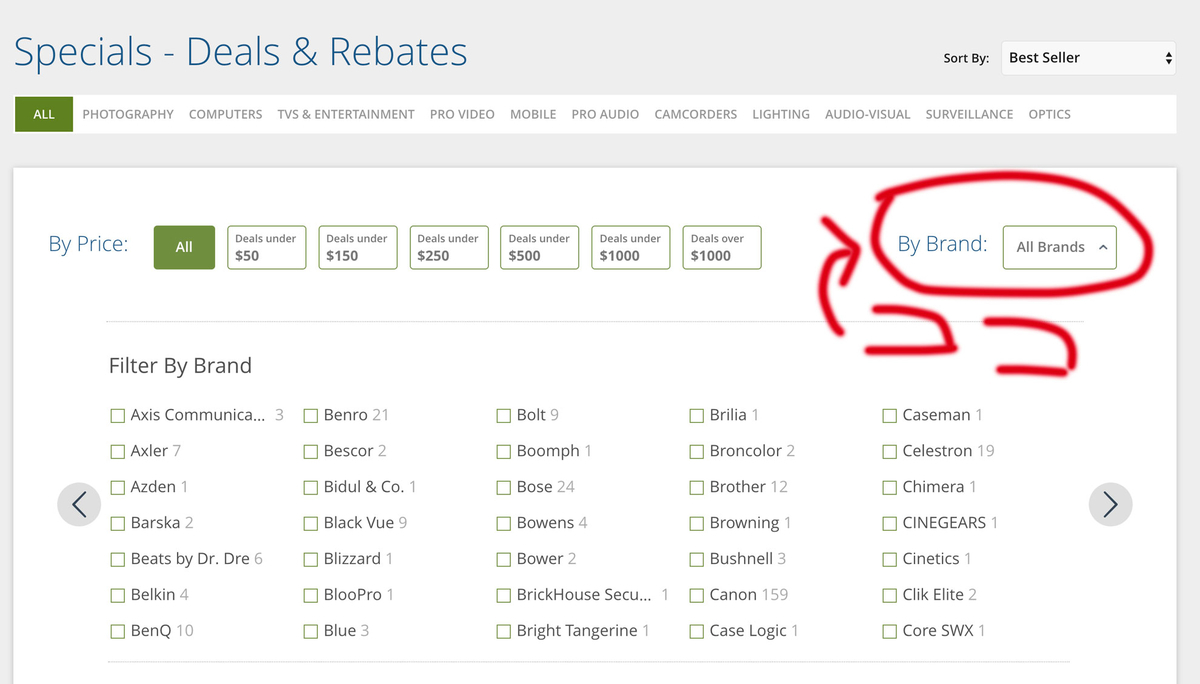The width and height of the screenshot is (1200, 684).
Task: Select the Benro brand checkbox
Action: (x=311, y=415)
